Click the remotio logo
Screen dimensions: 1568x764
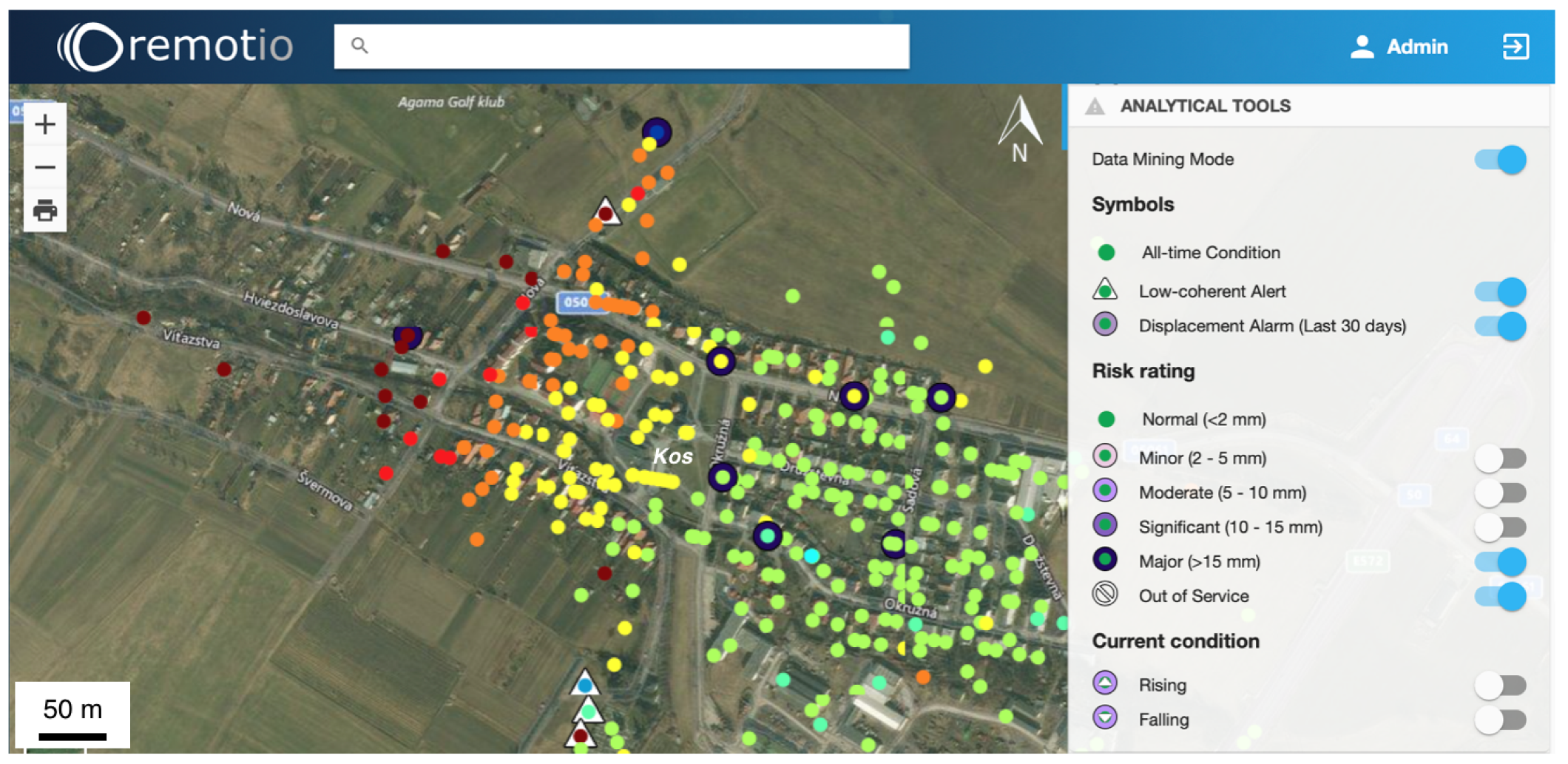[175, 47]
